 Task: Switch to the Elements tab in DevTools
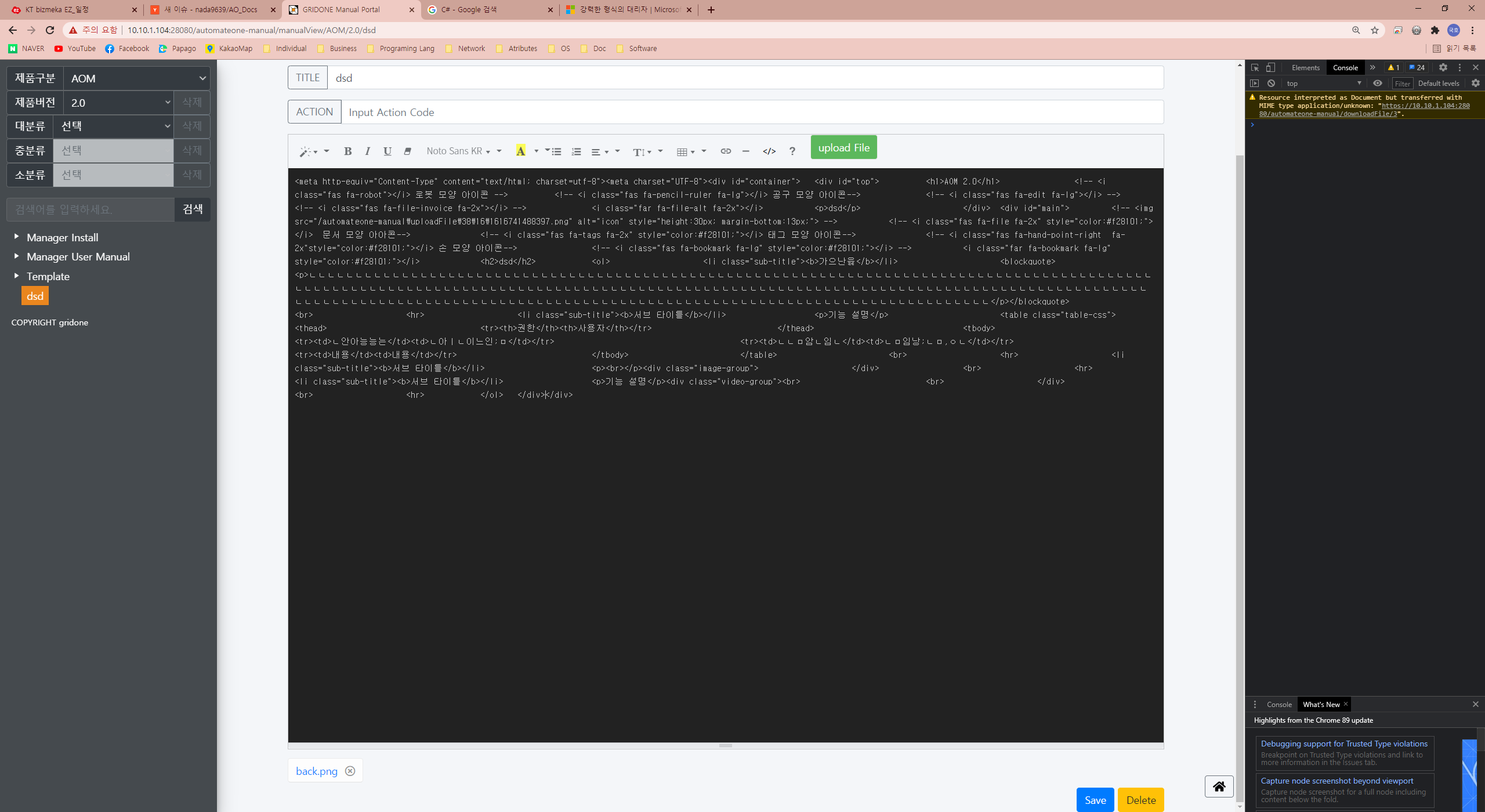coord(1305,68)
